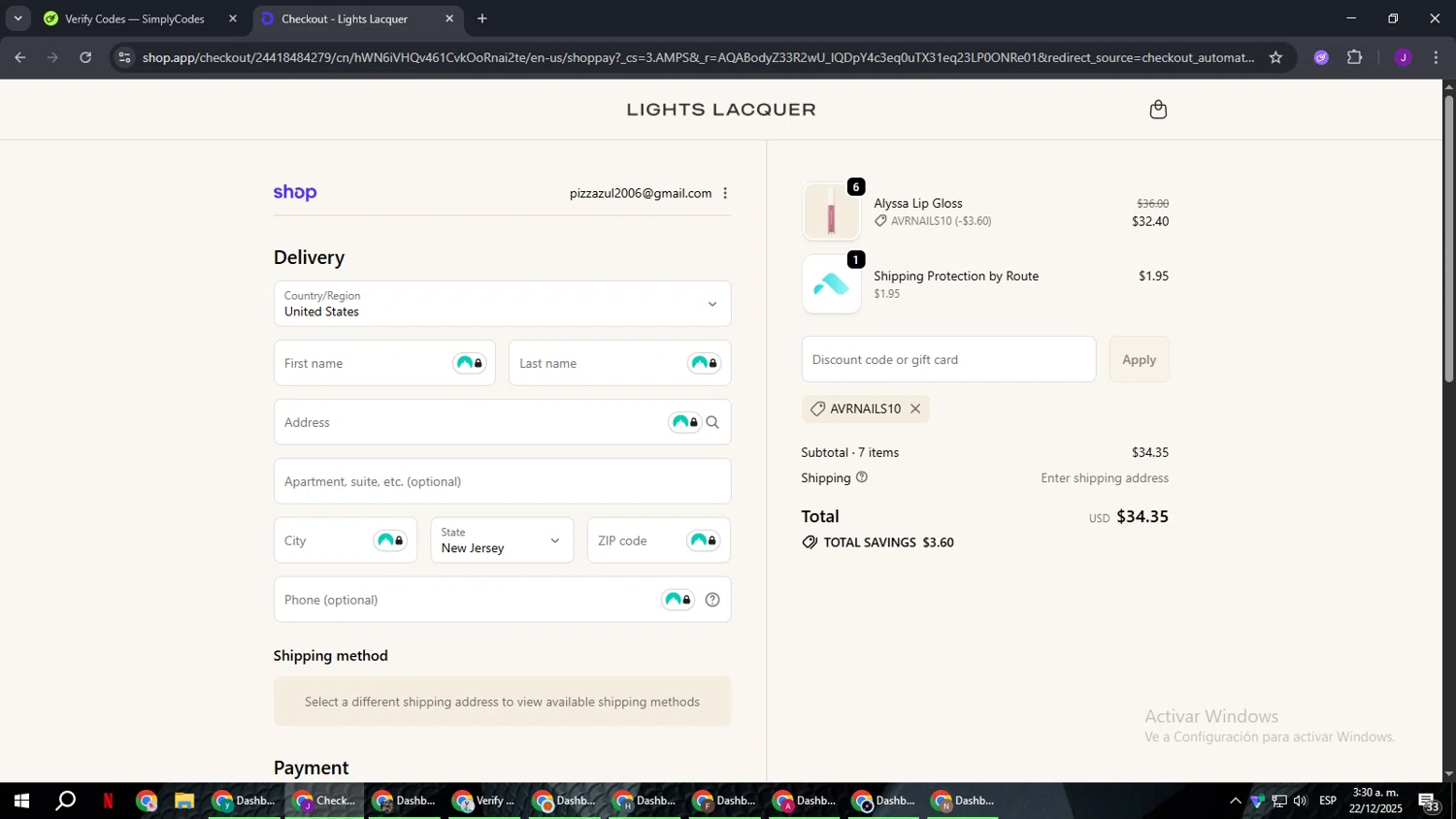Open Chrome three-dot menu
Image resolution: width=1456 pixels, height=819 pixels.
tap(1436, 57)
